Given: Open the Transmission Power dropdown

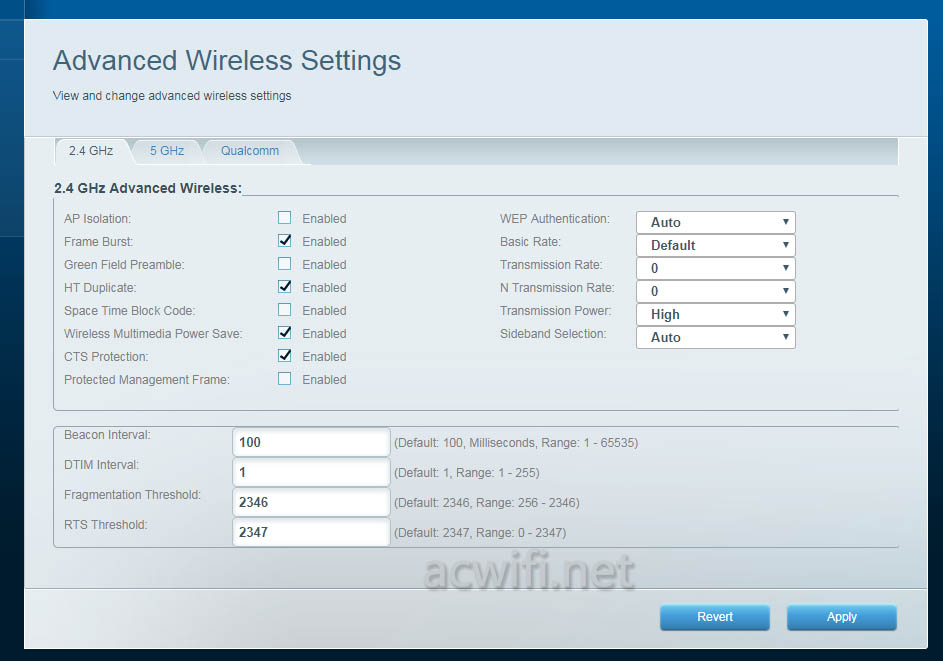Looking at the screenshot, I should point(716,315).
